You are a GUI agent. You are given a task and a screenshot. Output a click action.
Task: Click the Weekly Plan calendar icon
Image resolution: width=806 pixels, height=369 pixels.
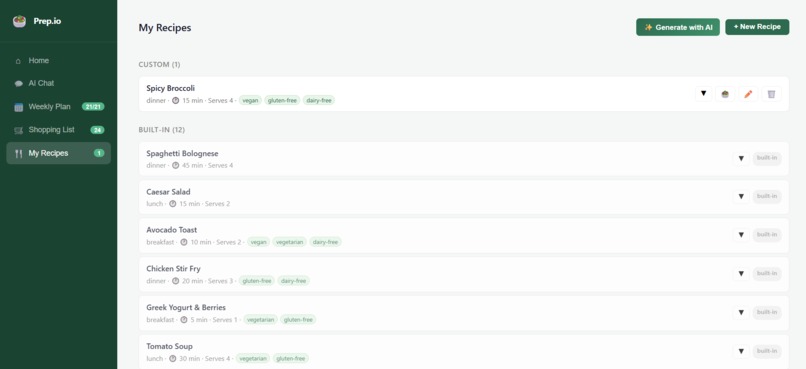(19, 107)
